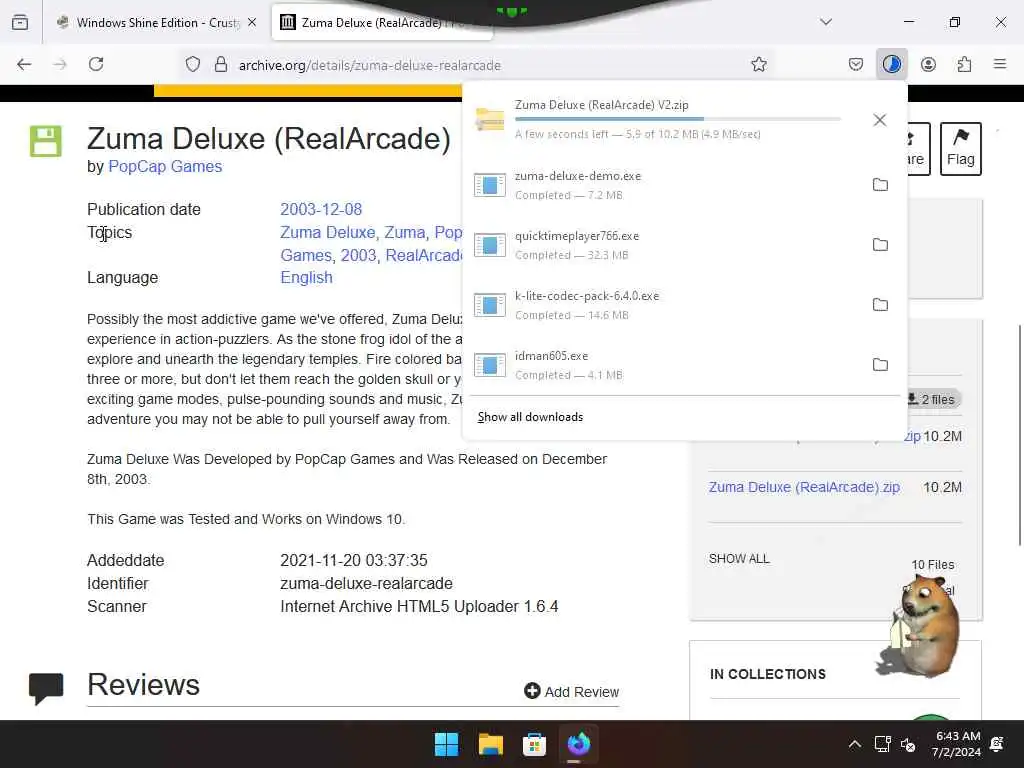Open tracking protection shield info
The width and height of the screenshot is (1024, 768).
[x=193, y=64]
